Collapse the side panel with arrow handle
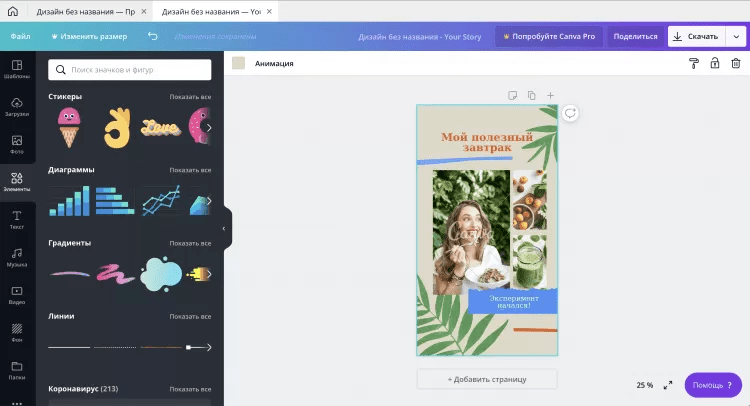This screenshot has height=406, width=750. (x=224, y=229)
